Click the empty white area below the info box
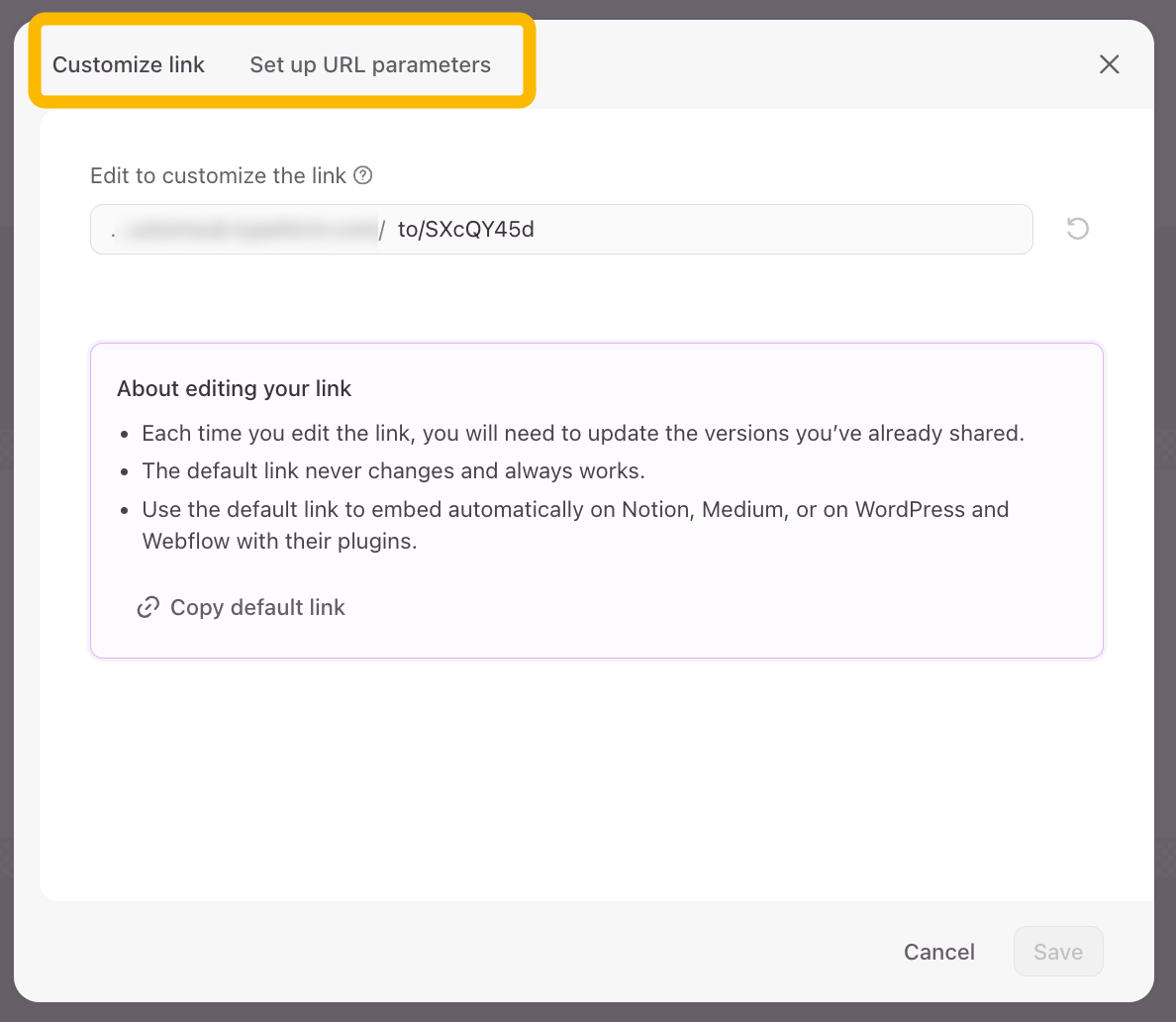The image size is (1176, 1022). pos(594,782)
